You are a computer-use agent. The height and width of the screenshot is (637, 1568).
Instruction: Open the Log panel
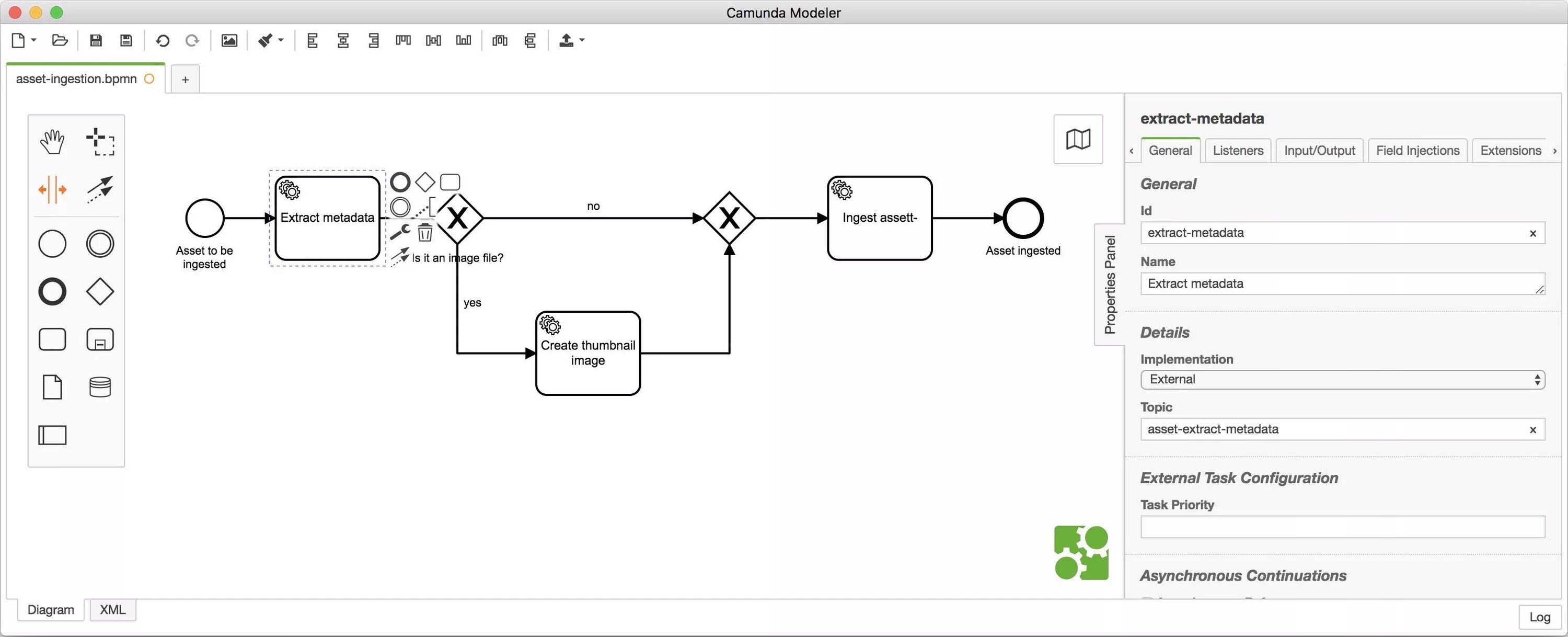pos(1539,616)
